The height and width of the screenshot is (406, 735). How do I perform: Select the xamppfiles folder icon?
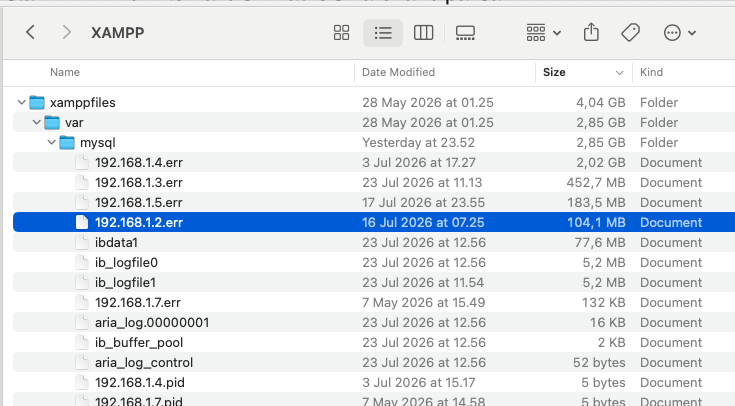click(x=37, y=102)
